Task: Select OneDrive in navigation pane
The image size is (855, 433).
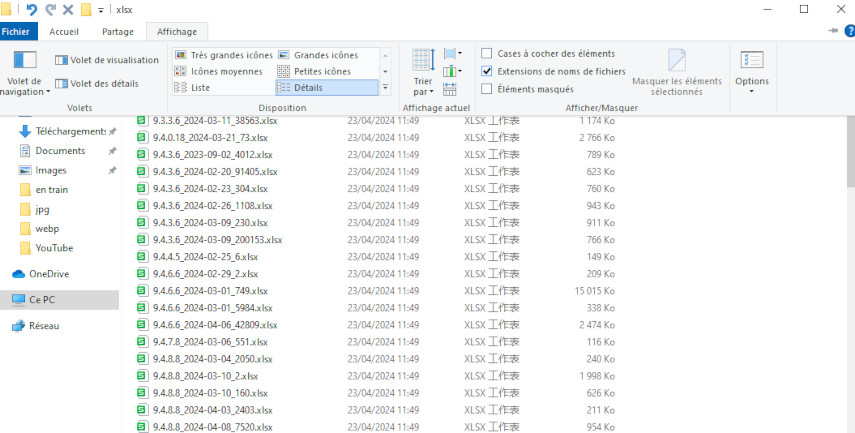Action: click(x=49, y=274)
